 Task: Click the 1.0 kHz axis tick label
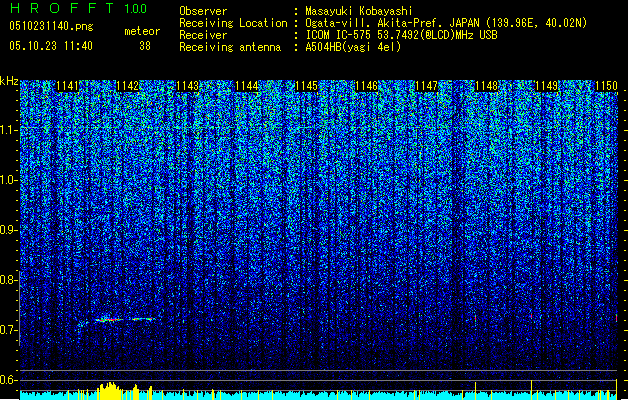[x=8, y=180]
